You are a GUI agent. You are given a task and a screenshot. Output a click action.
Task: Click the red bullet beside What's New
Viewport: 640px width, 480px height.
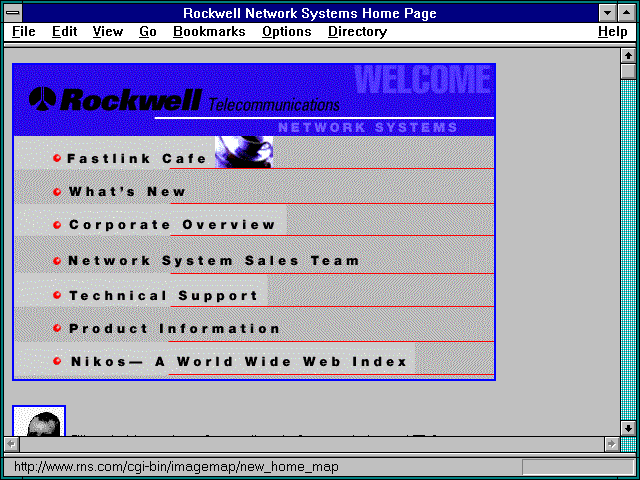pyautogui.click(x=57, y=191)
